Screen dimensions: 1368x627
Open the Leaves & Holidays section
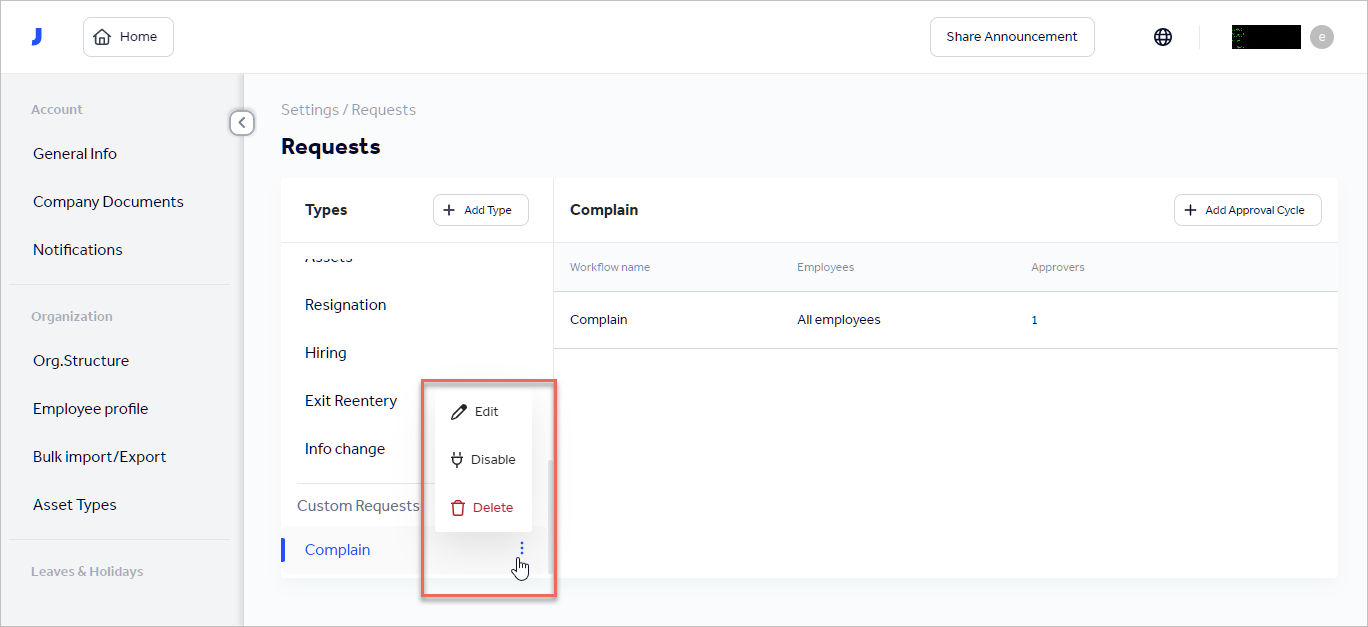[x=87, y=571]
